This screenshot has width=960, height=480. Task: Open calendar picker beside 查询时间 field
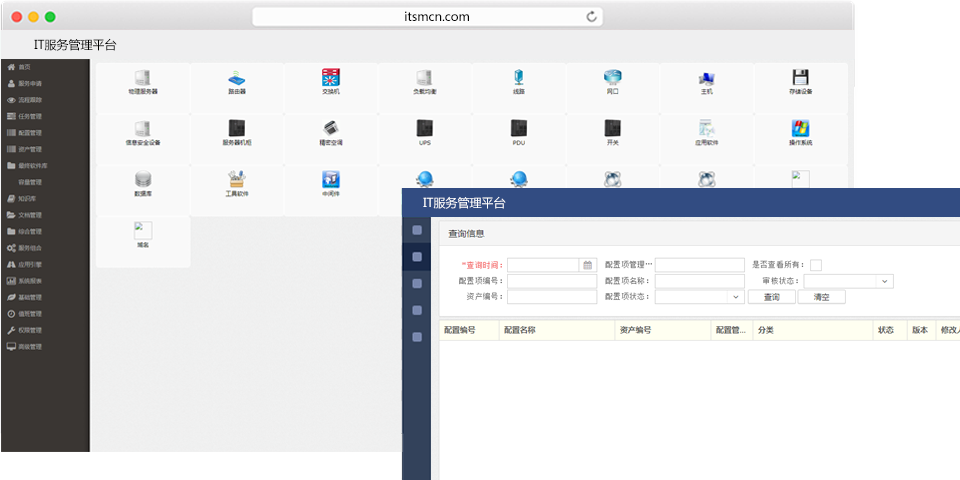[588, 265]
